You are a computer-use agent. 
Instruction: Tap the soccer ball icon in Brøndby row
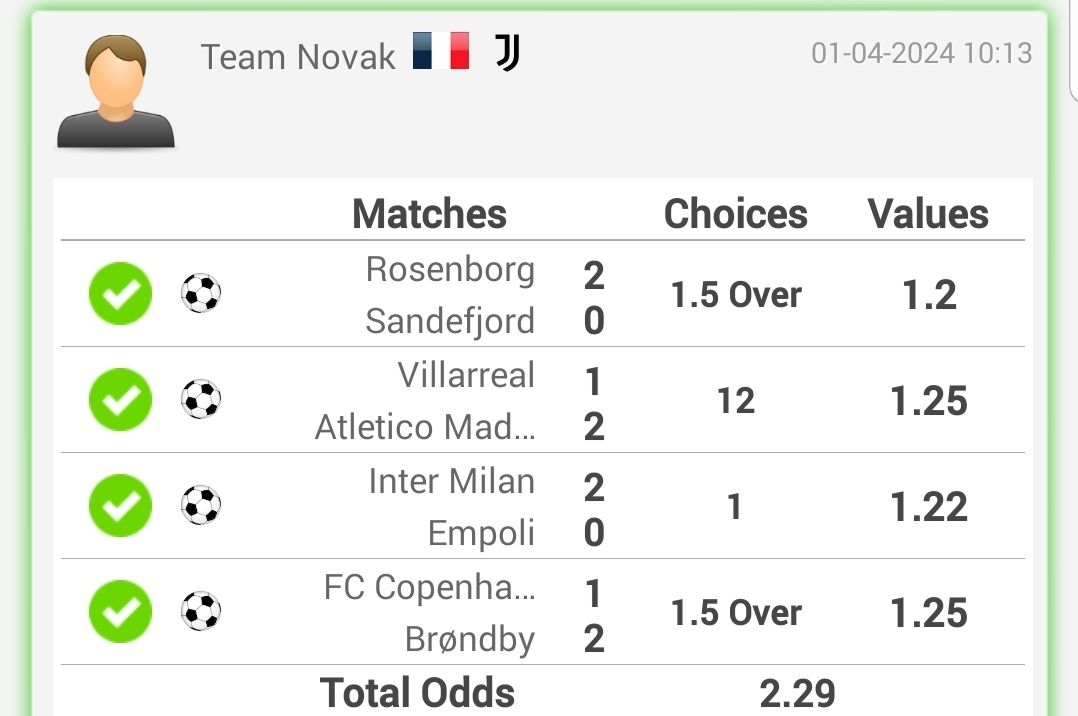point(201,611)
